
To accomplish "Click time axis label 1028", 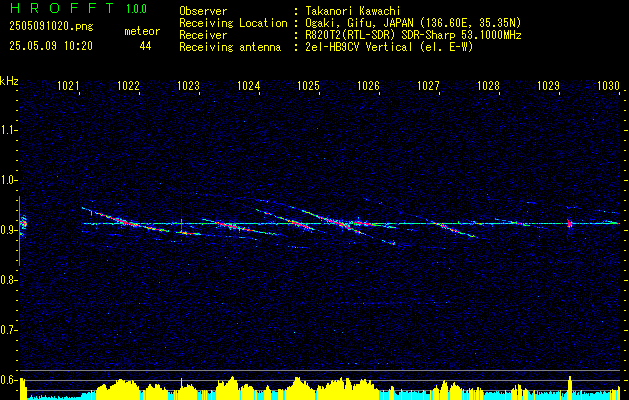I will (489, 86).
